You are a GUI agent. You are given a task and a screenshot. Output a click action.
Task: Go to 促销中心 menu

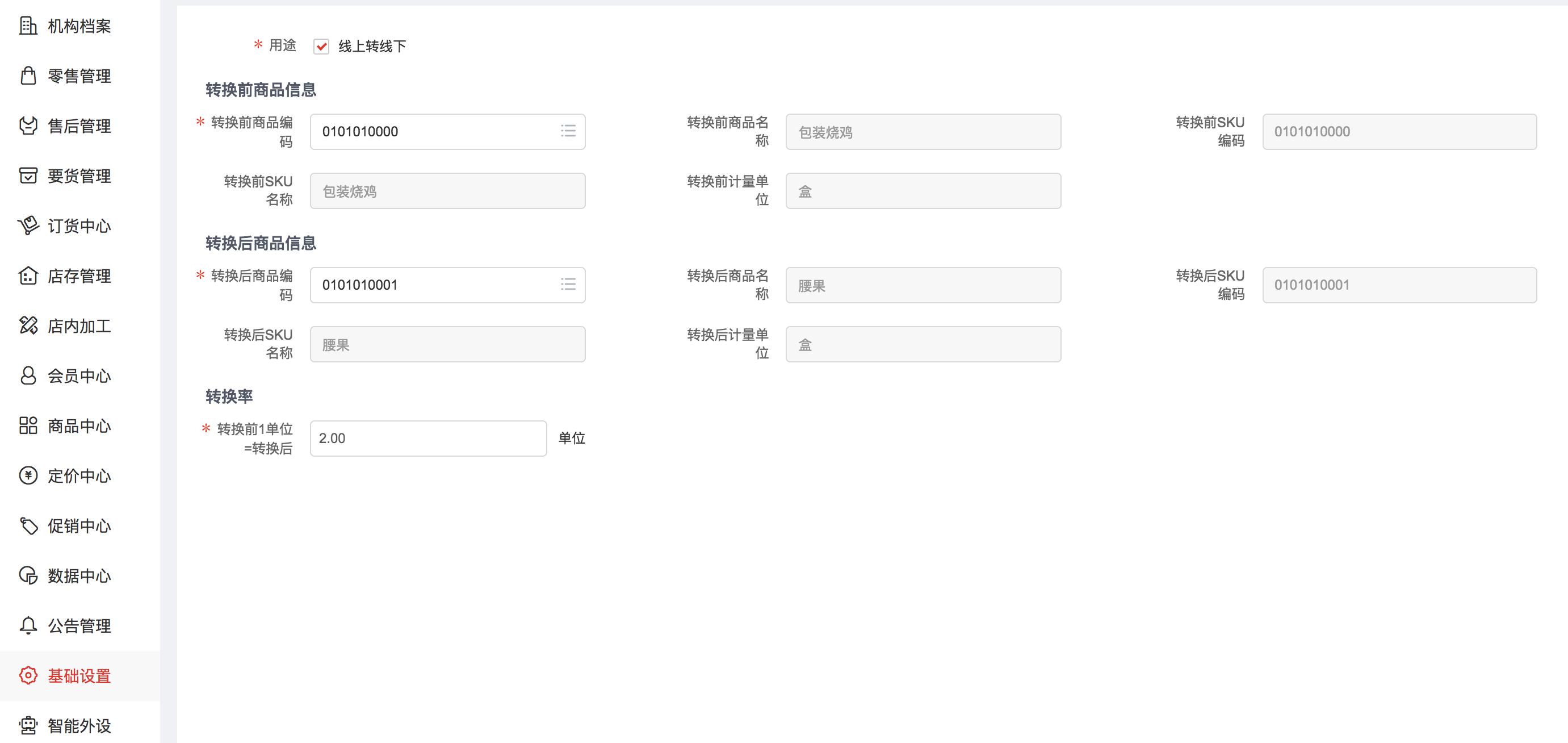coord(79,525)
